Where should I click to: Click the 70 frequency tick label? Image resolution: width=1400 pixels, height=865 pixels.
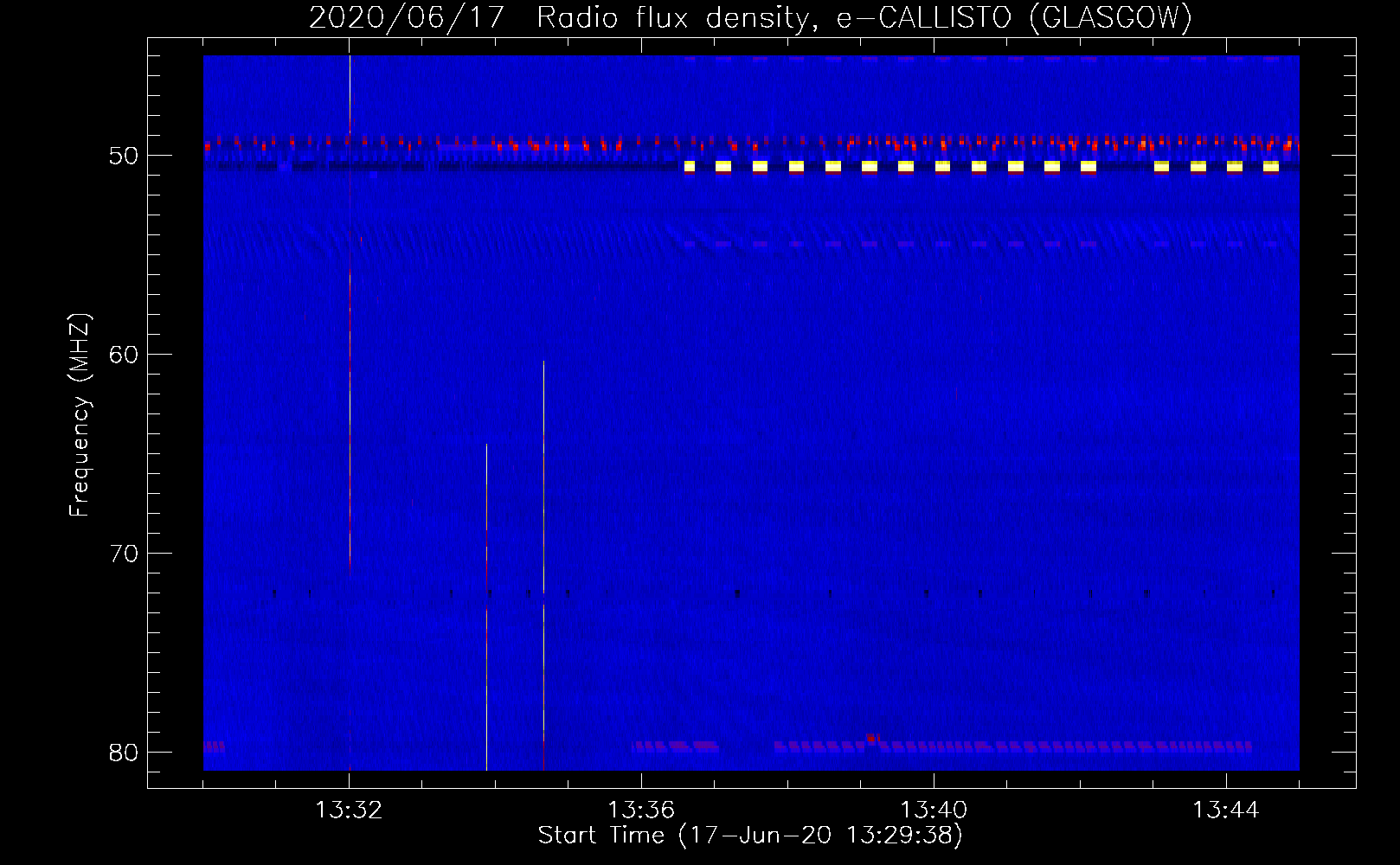click(124, 554)
